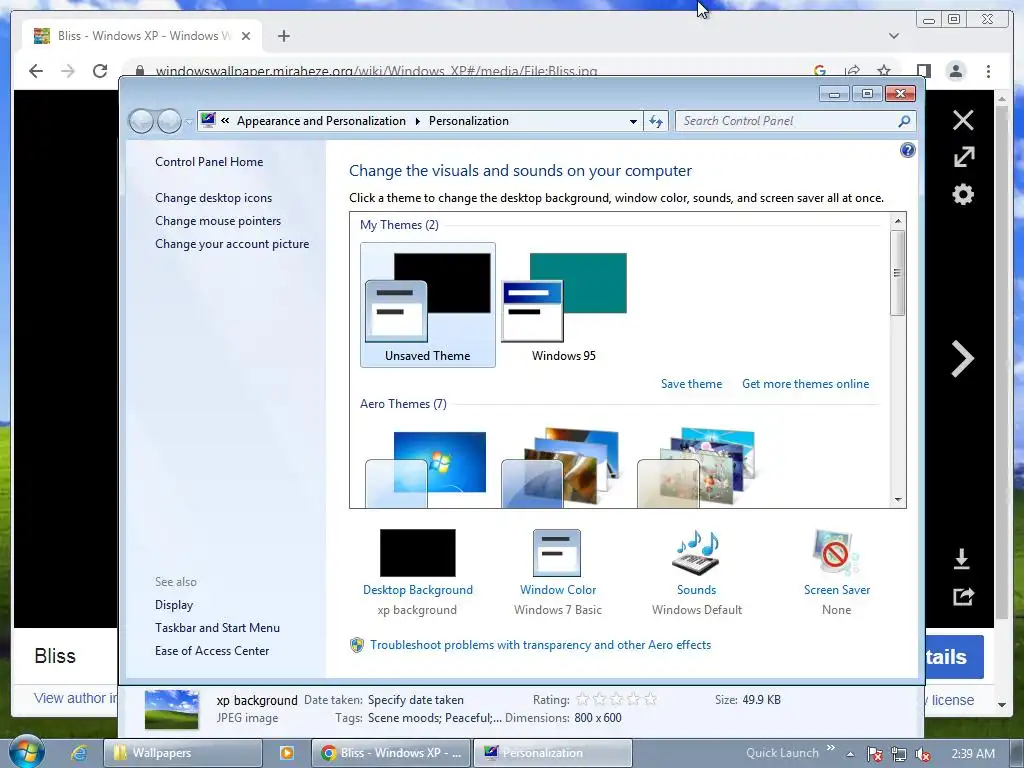Open the Desktop Background black preview icon

417,552
